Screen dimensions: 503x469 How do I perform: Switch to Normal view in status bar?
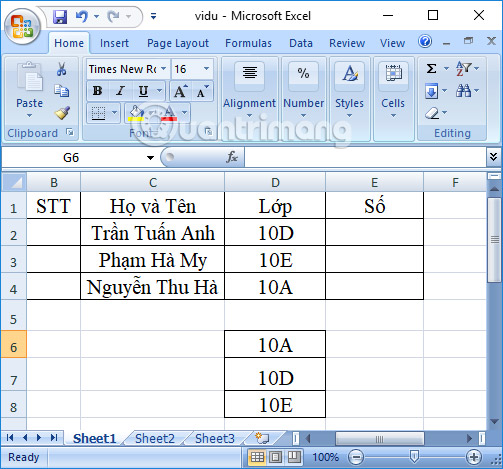pyautogui.click(x=257, y=457)
